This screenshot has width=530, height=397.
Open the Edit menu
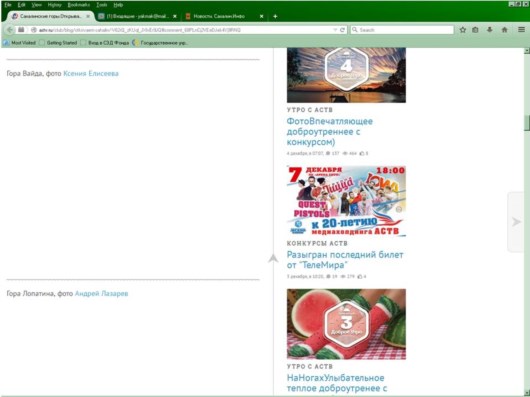pos(22,5)
